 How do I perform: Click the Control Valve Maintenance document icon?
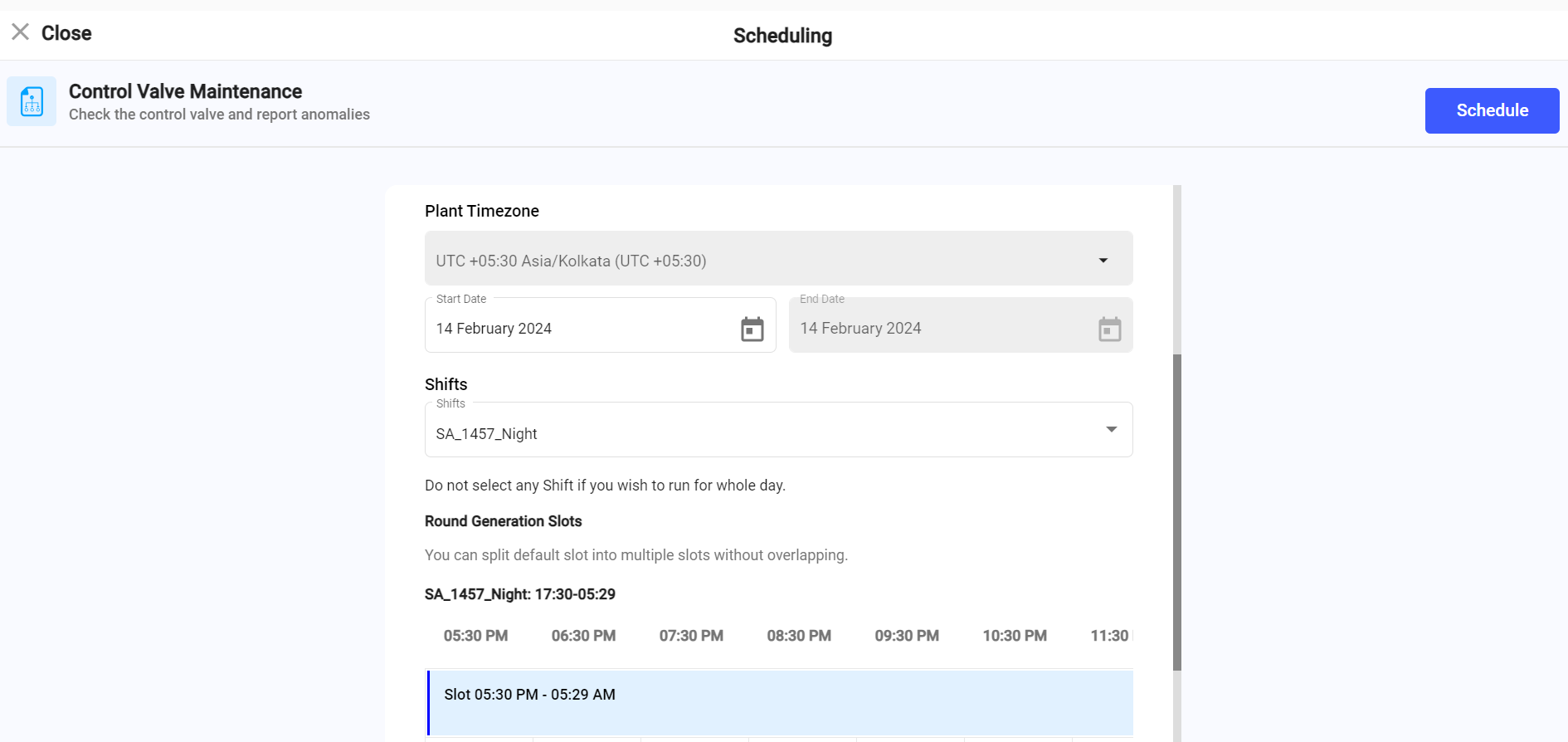pos(32,101)
